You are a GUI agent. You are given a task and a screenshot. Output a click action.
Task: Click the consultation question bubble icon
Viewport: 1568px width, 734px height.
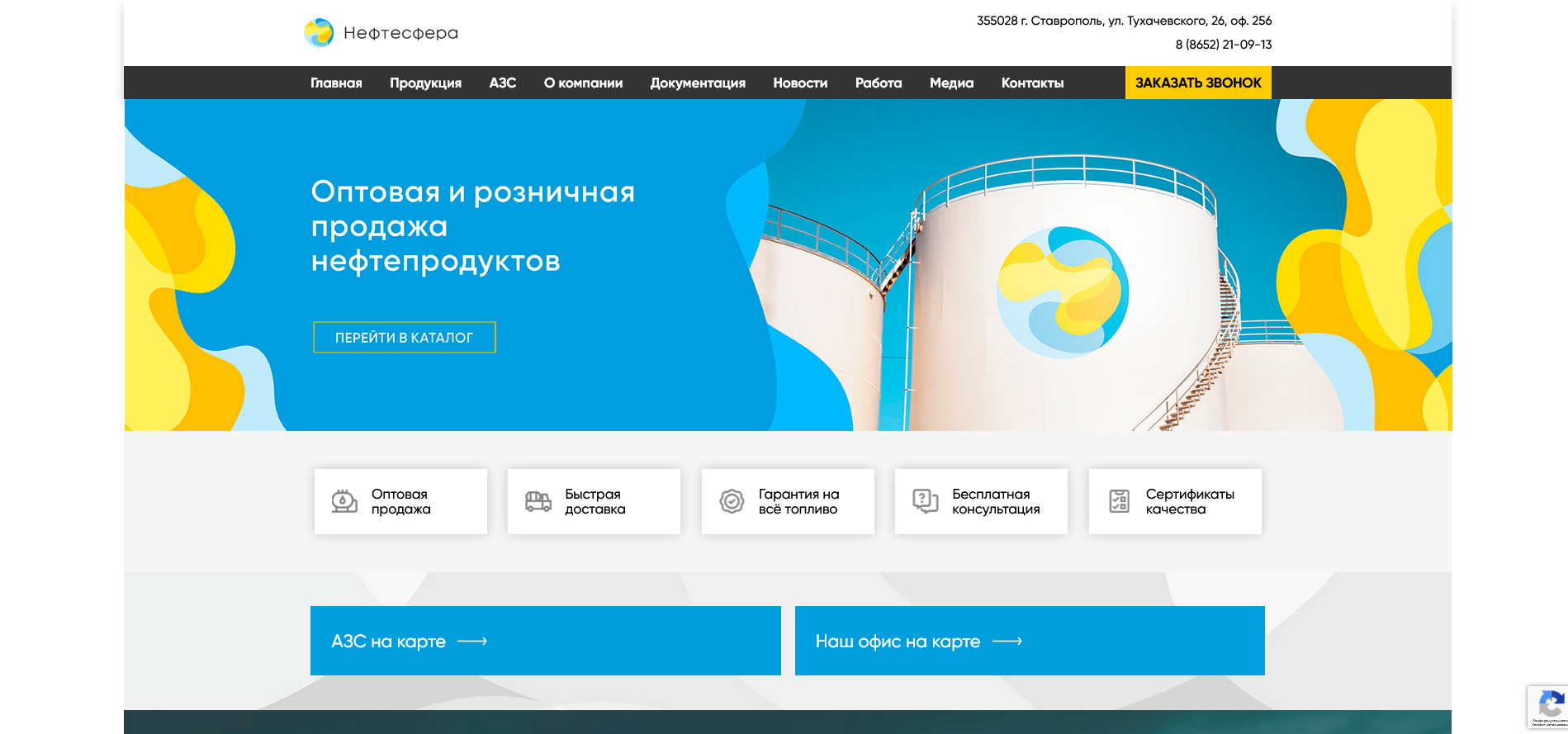pyautogui.click(x=926, y=501)
